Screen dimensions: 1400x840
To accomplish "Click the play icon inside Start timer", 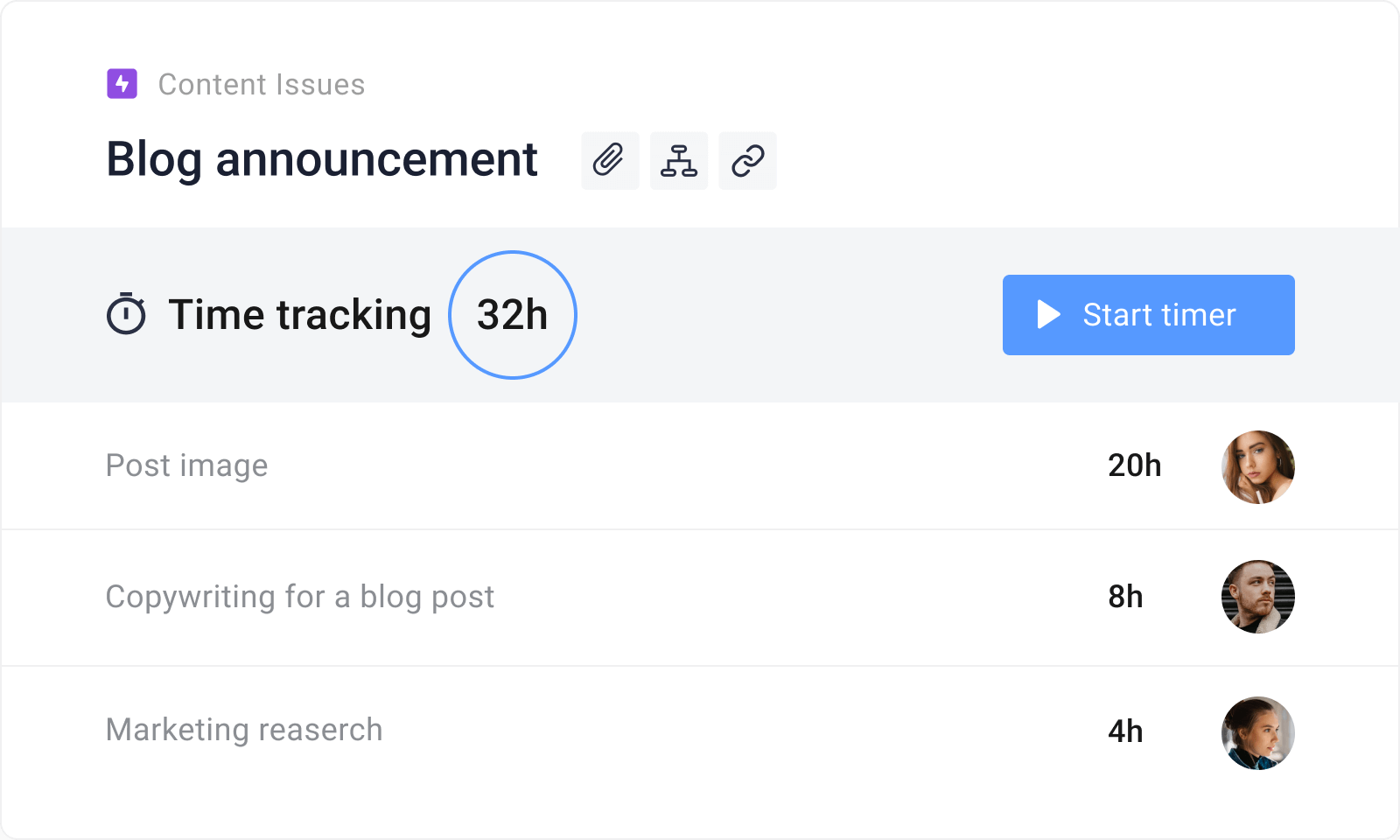I will coord(1046,314).
